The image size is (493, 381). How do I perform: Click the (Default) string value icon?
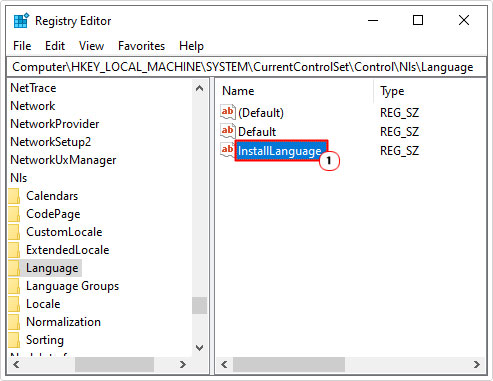pos(228,112)
